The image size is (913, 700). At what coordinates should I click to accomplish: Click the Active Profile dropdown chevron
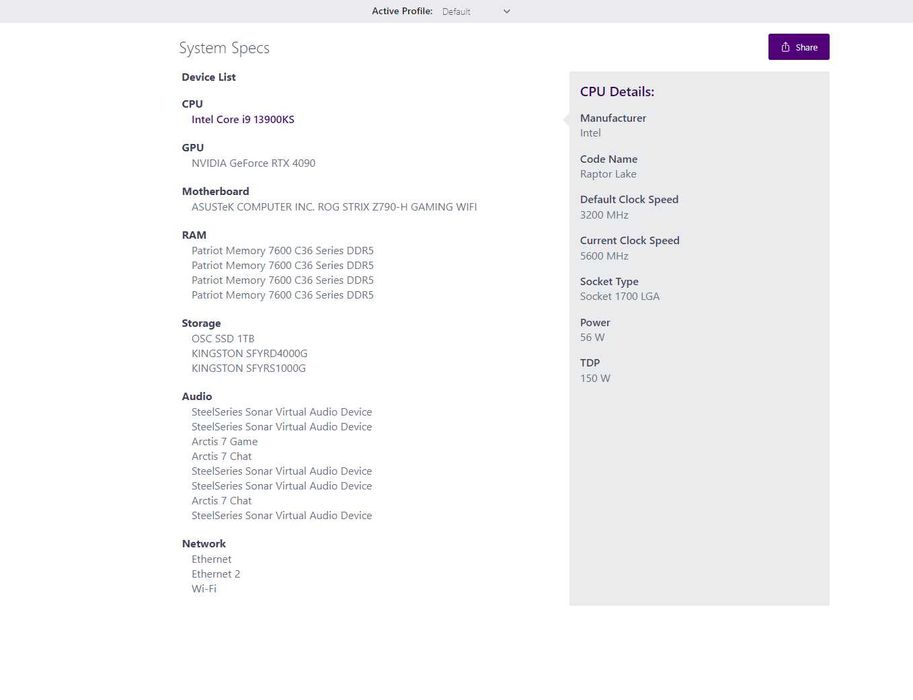(507, 11)
